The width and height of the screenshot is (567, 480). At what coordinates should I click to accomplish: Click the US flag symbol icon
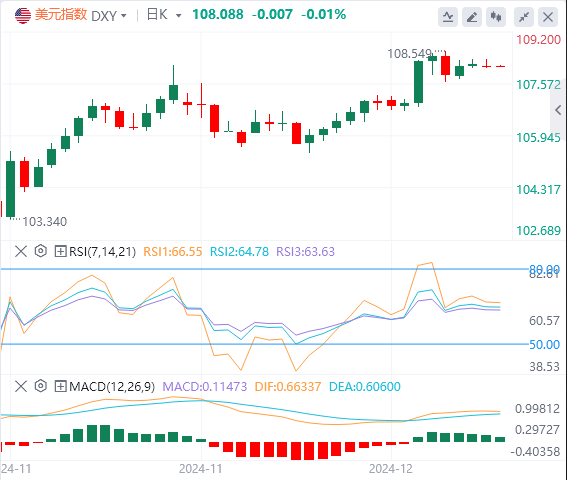click(23, 16)
